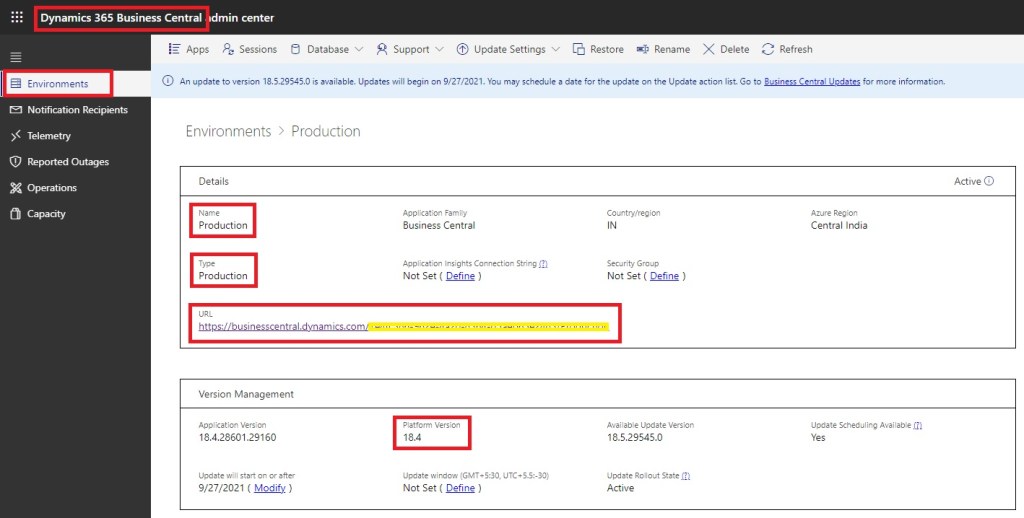Image resolution: width=1024 pixels, height=518 pixels.
Task: Collapse the sidebar hamburger menu
Action: point(16,57)
